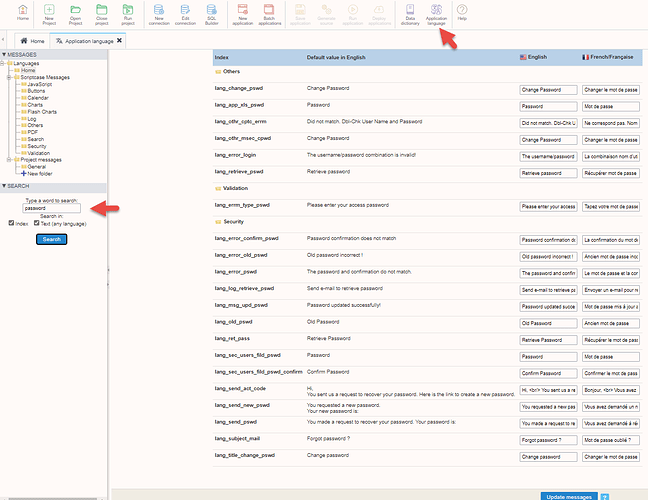Click the New application icon
Screen dimensions: 648x500
coord(243,14)
